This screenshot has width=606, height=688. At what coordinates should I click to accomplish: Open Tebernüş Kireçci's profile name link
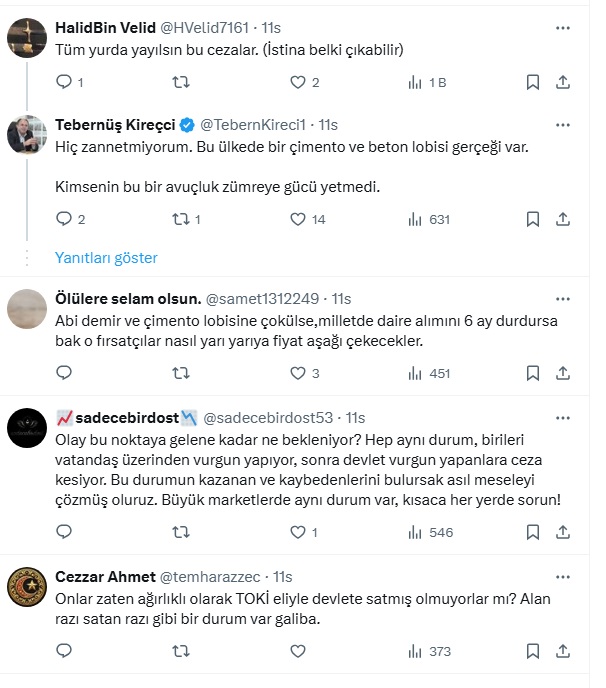pos(114,125)
